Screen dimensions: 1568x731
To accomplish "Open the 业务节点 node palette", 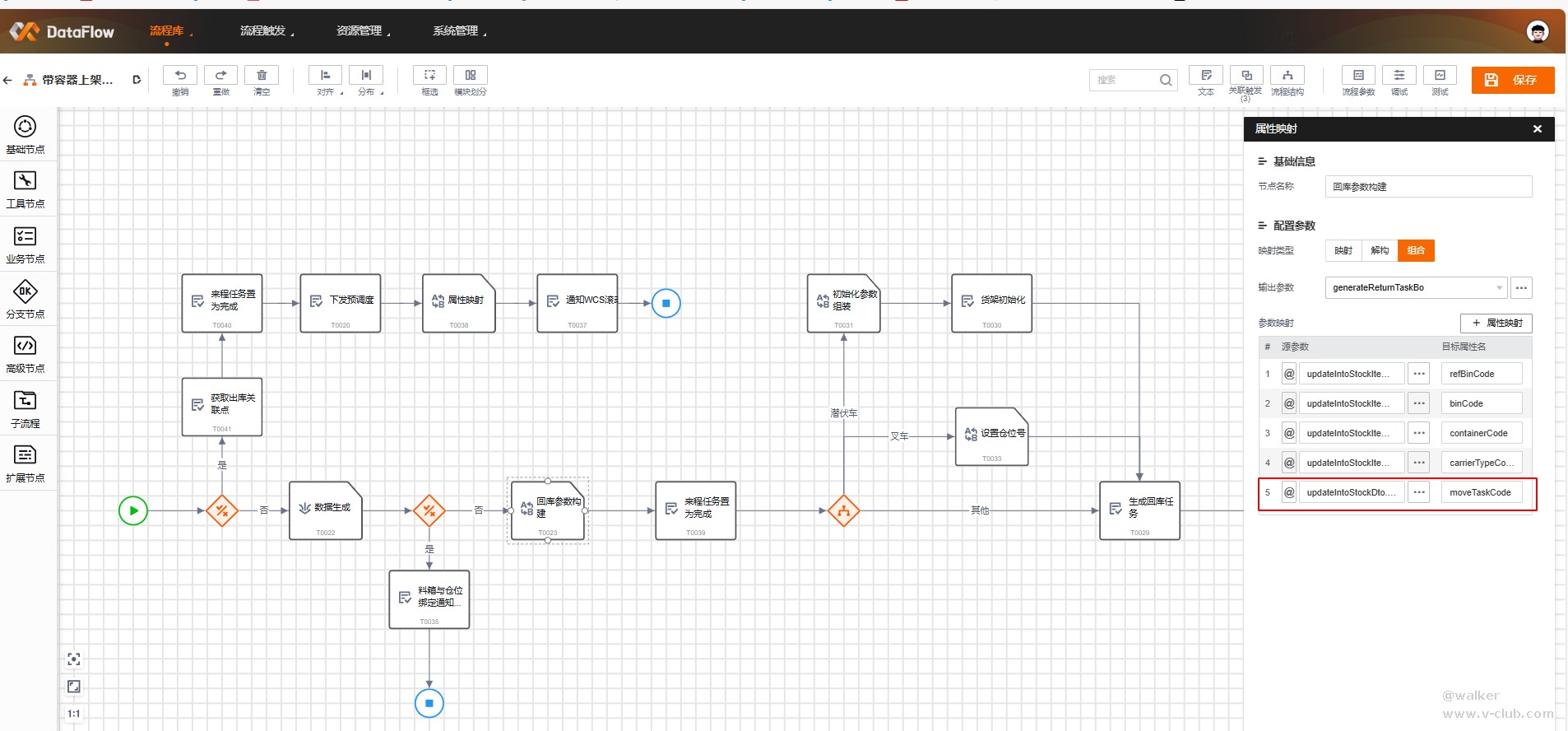I will (x=26, y=245).
